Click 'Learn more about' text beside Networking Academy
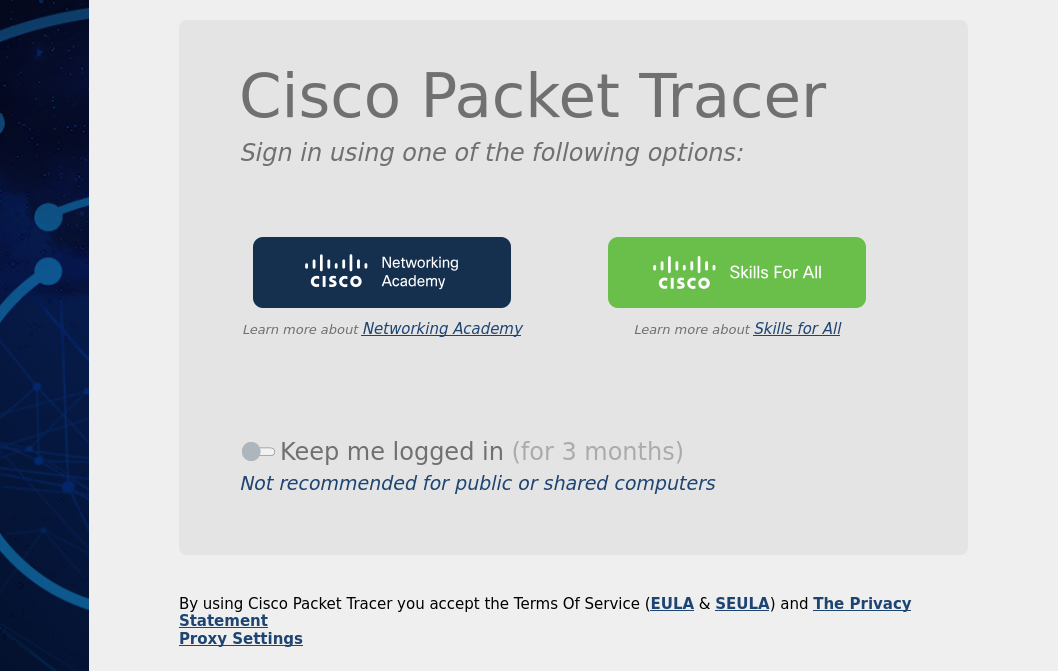 coord(300,329)
